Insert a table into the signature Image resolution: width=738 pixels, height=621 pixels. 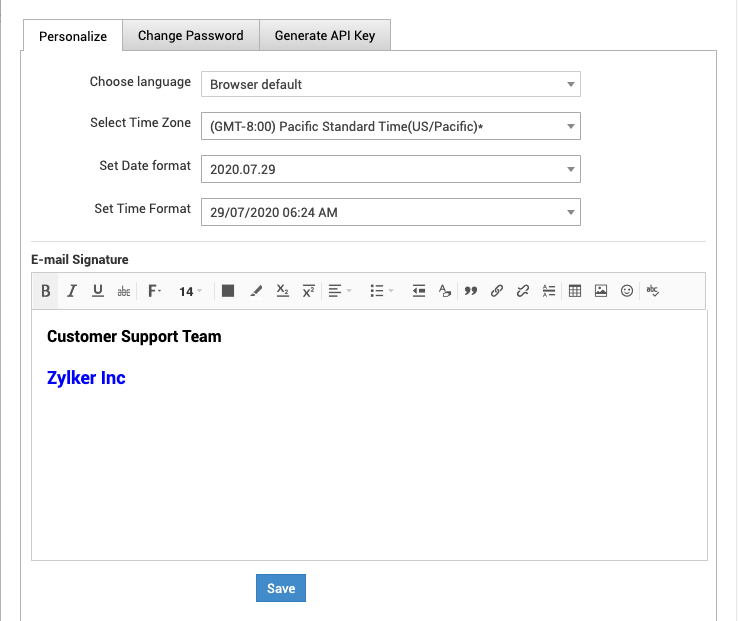coord(575,291)
